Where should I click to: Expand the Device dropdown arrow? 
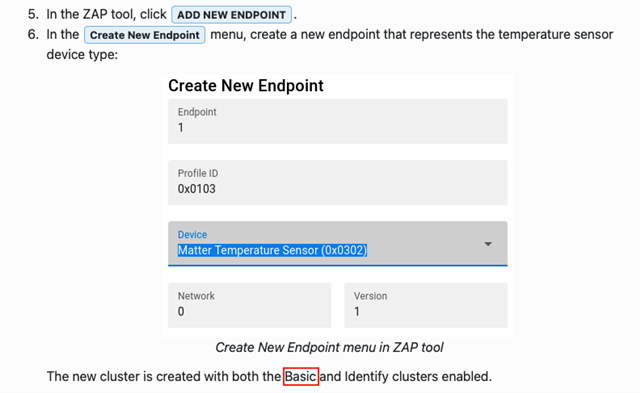pyautogui.click(x=488, y=244)
